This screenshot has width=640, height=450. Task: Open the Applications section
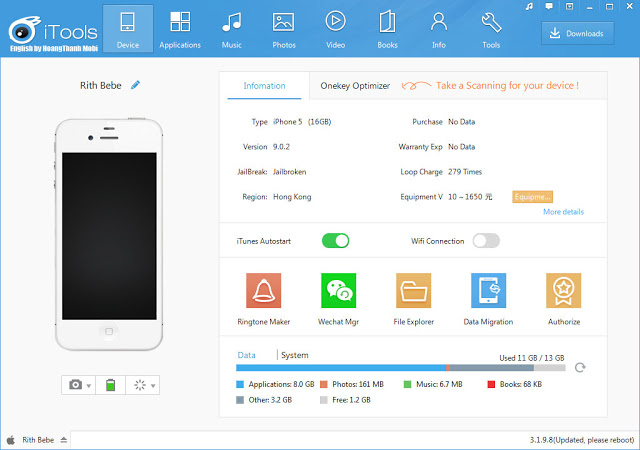pos(180,29)
